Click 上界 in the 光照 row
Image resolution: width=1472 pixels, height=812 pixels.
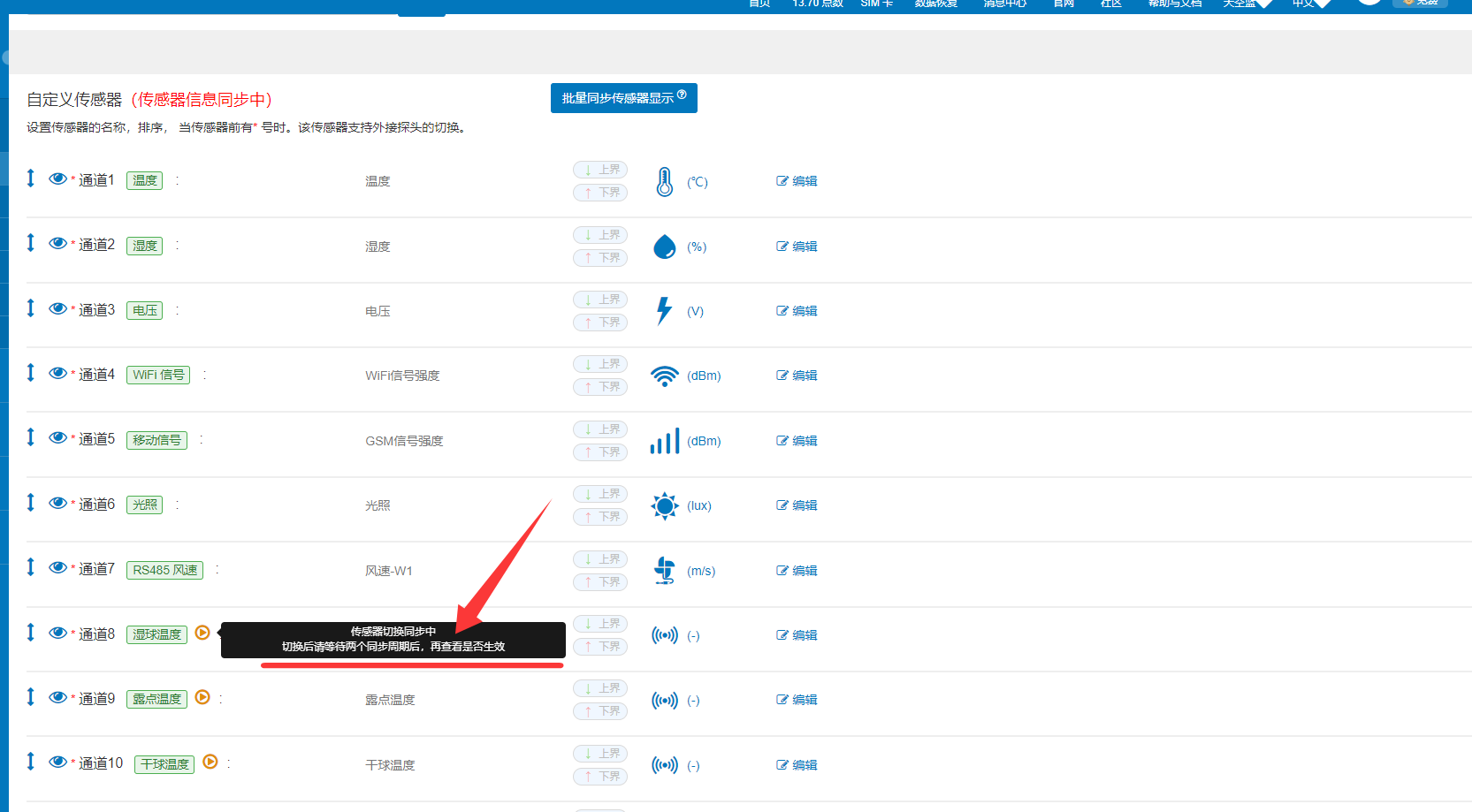pyautogui.click(x=600, y=494)
